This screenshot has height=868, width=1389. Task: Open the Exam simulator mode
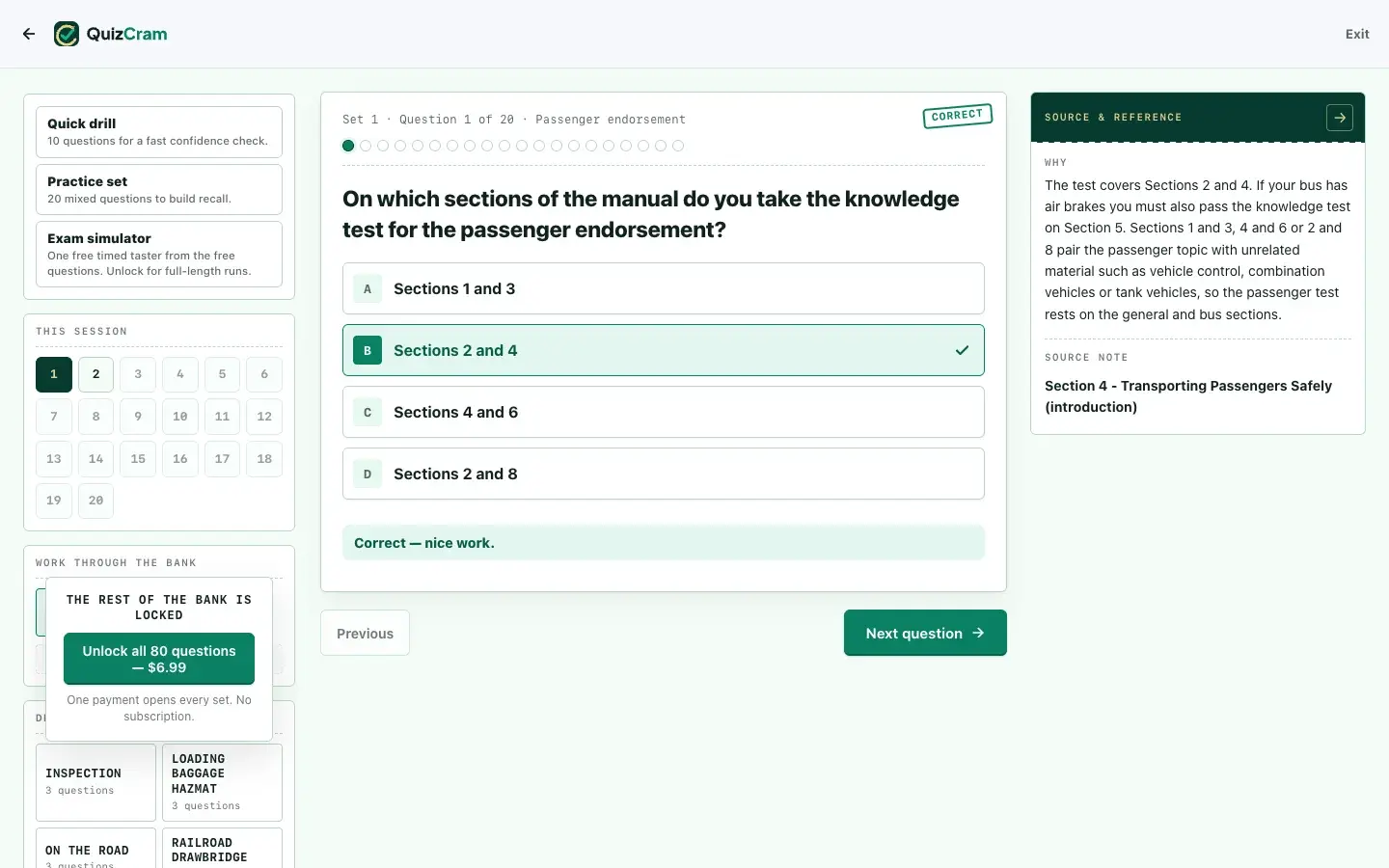(x=159, y=254)
